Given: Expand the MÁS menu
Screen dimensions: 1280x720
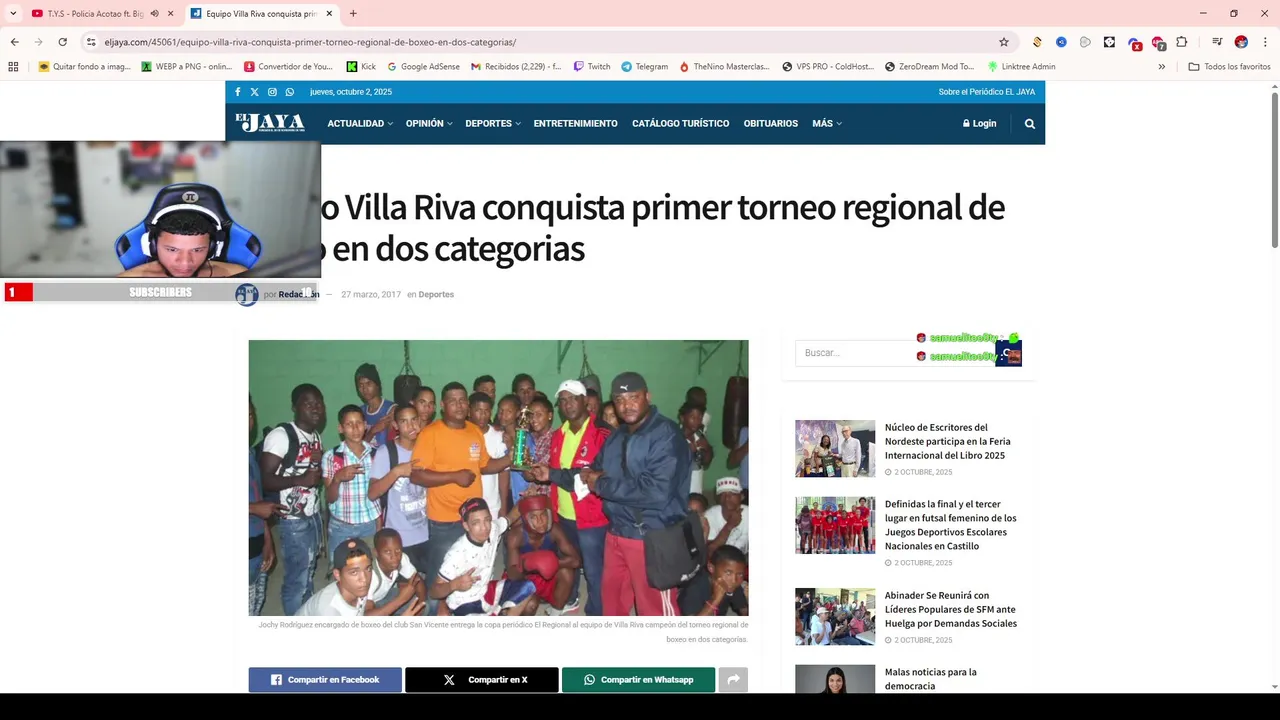Looking at the screenshot, I should point(827,124).
